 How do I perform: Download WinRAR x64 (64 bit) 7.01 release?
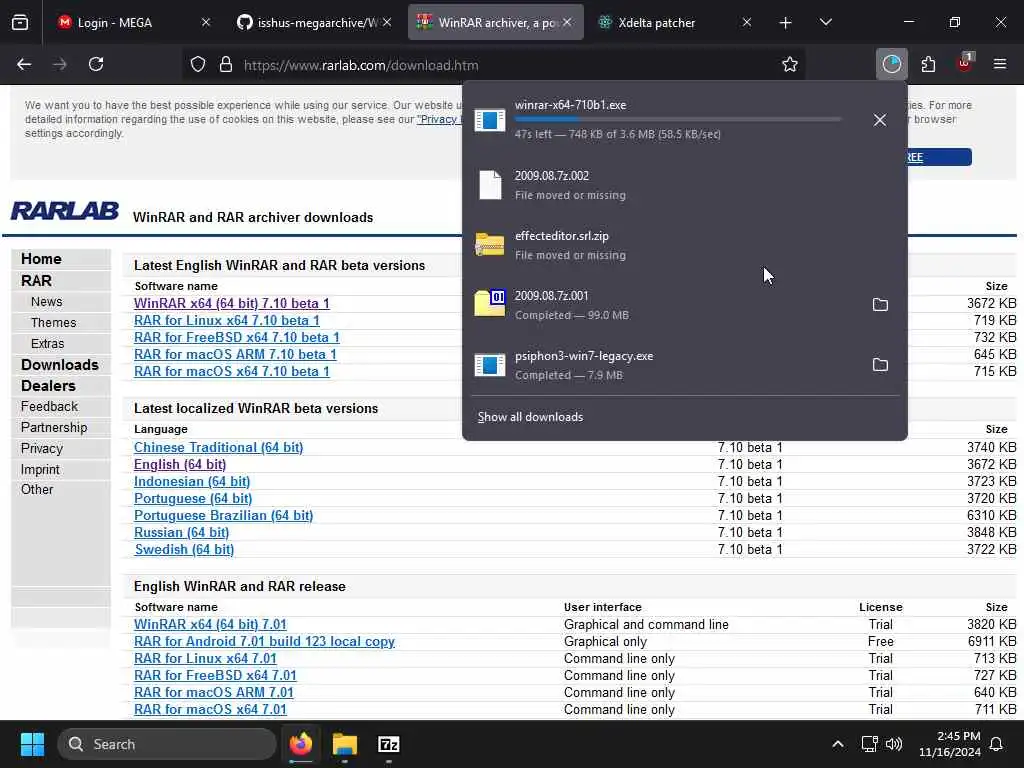tap(210, 625)
